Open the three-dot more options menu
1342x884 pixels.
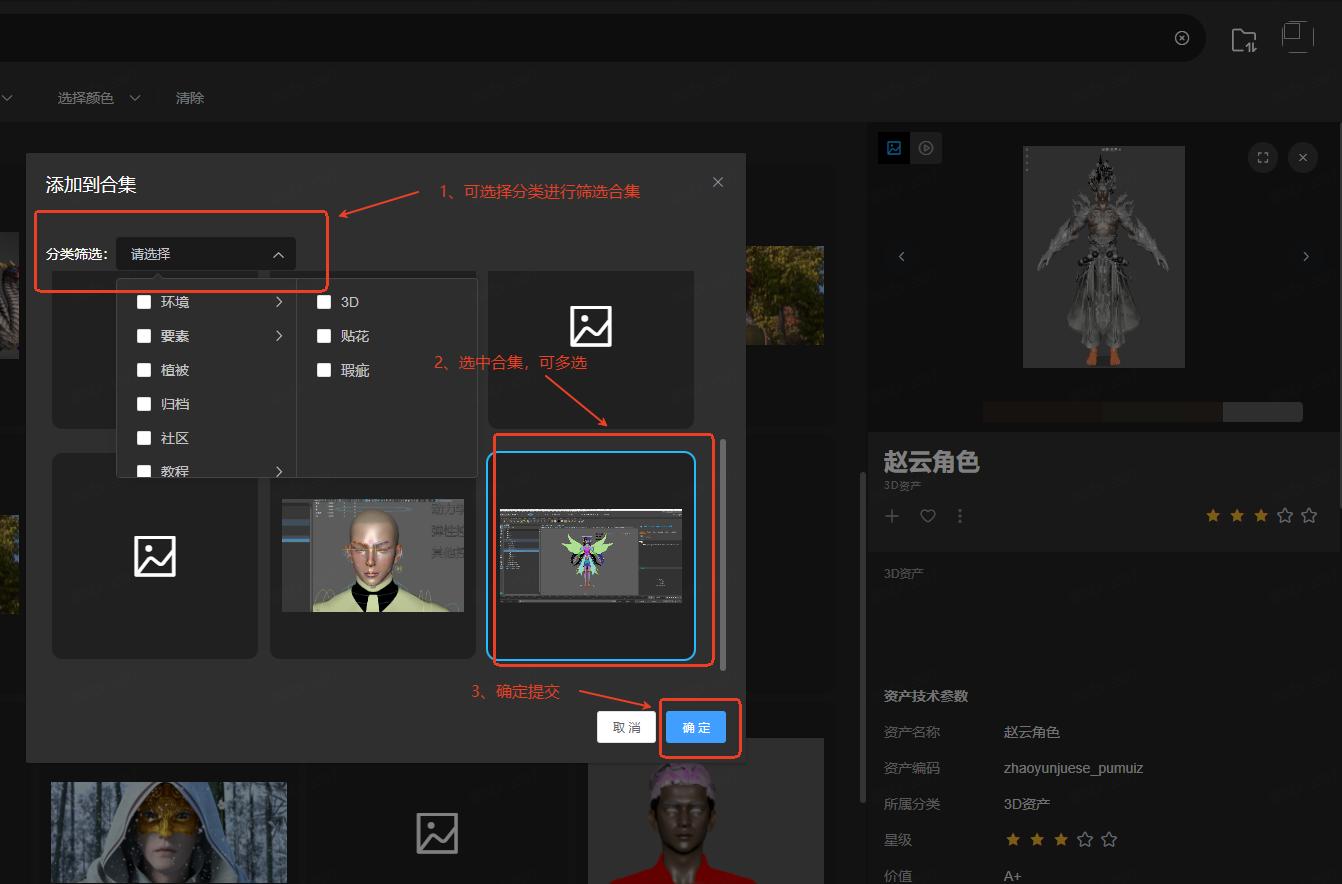[x=960, y=516]
